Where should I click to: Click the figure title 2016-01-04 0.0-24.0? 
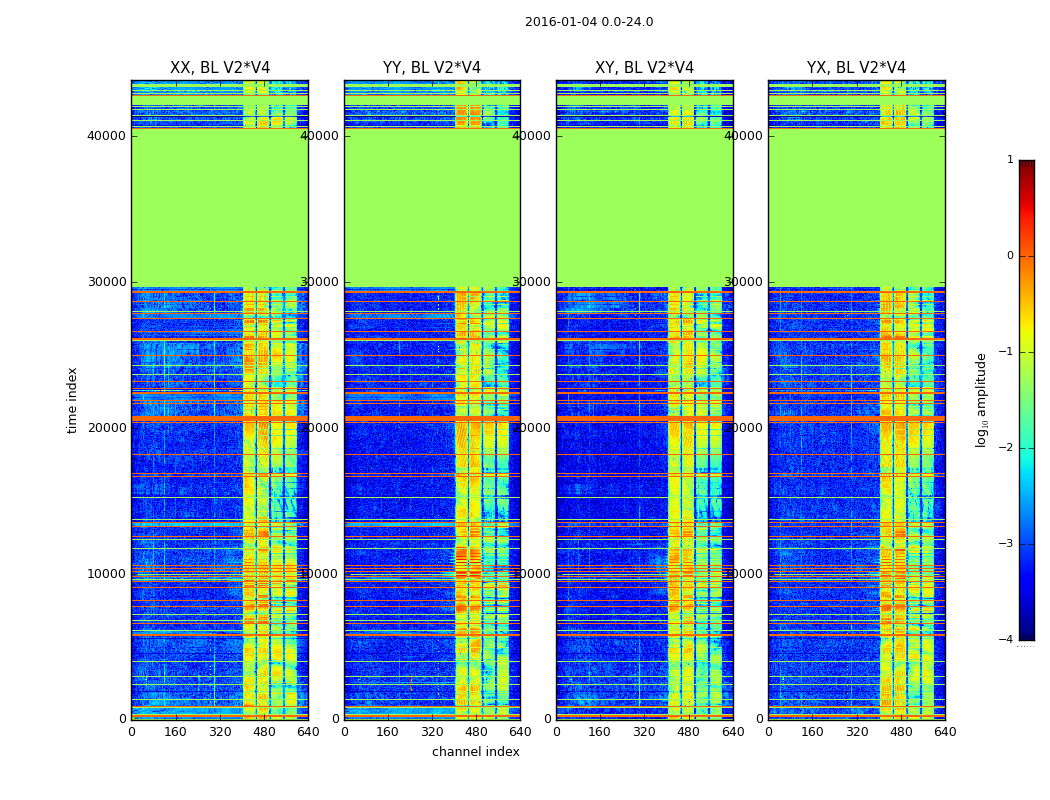(589, 21)
